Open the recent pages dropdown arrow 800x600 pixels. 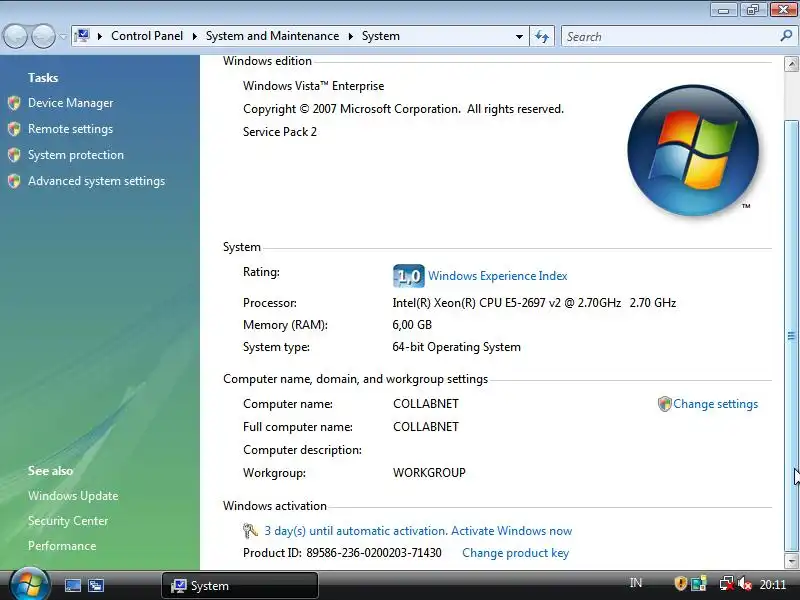click(63, 37)
